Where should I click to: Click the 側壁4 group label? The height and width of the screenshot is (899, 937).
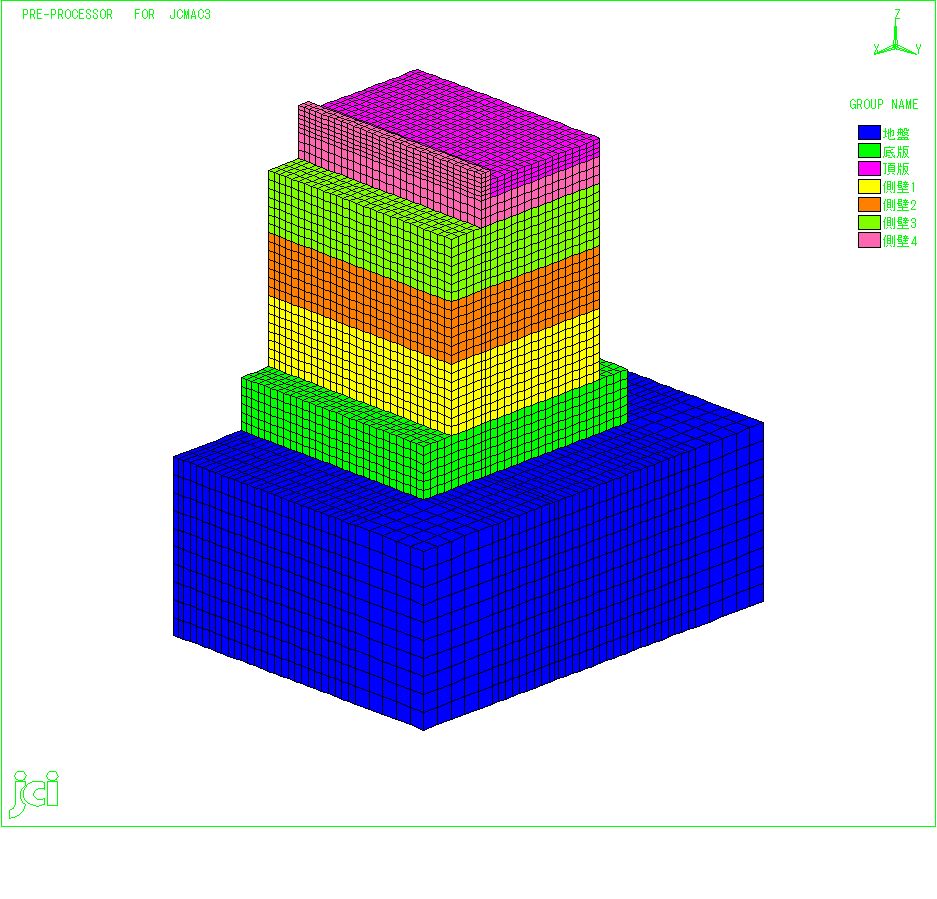pyautogui.click(x=899, y=241)
